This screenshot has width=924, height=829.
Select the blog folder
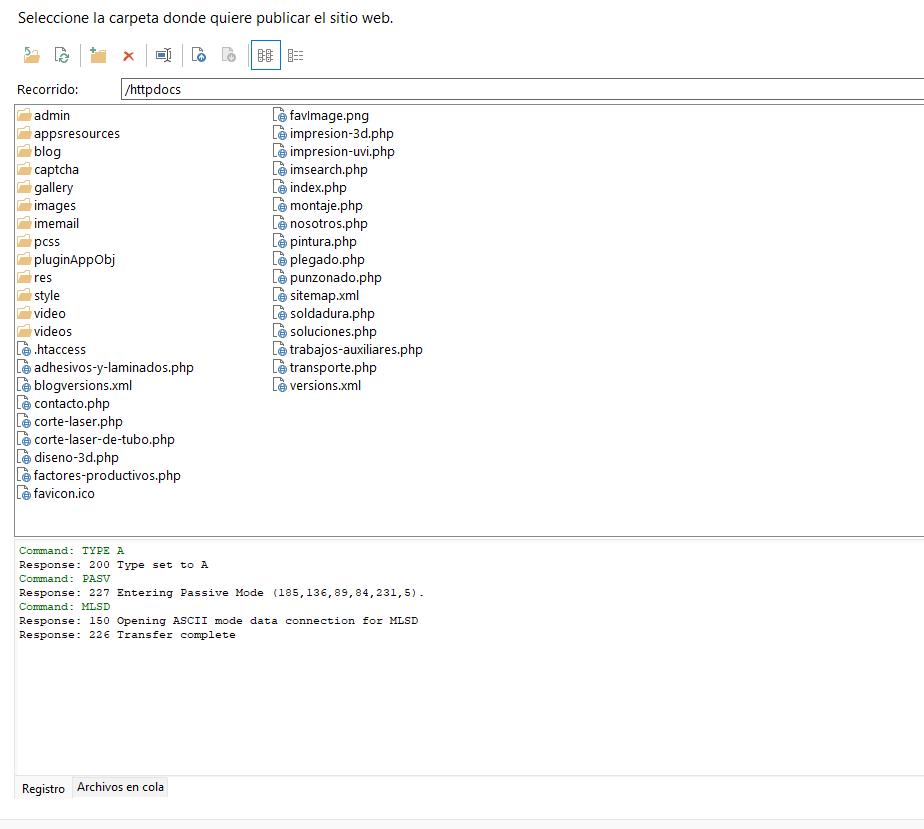click(x=47, y=152)
